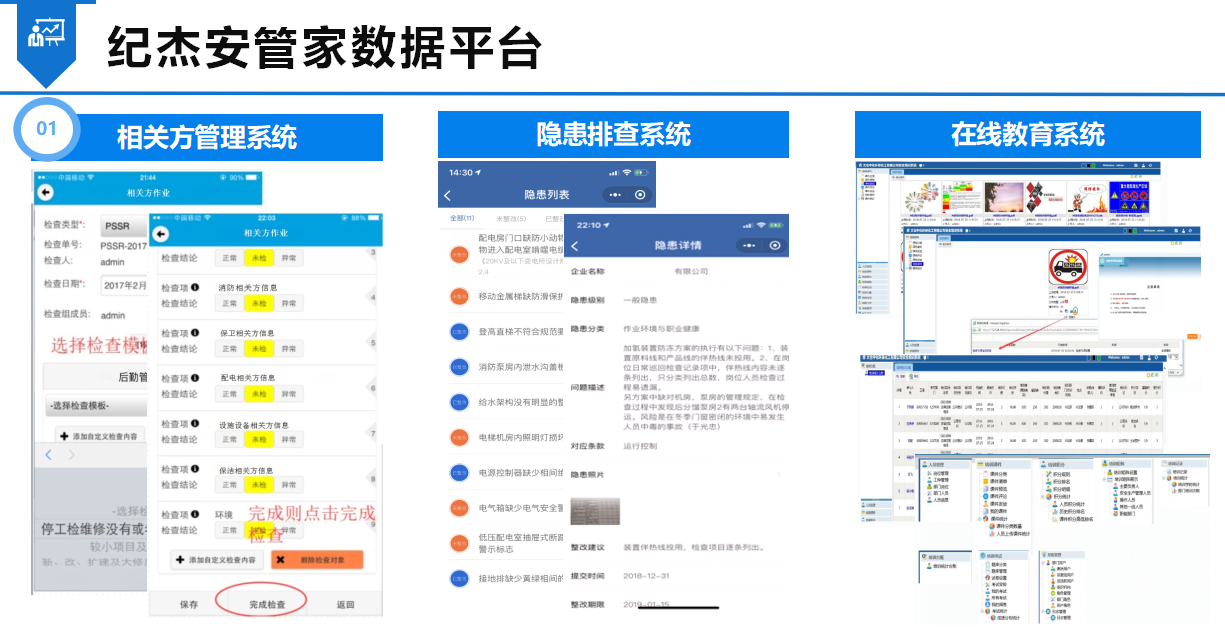Go back from 隐患详情 using chevron
The image size is (1225, 627).
click(x=575, y=246)
